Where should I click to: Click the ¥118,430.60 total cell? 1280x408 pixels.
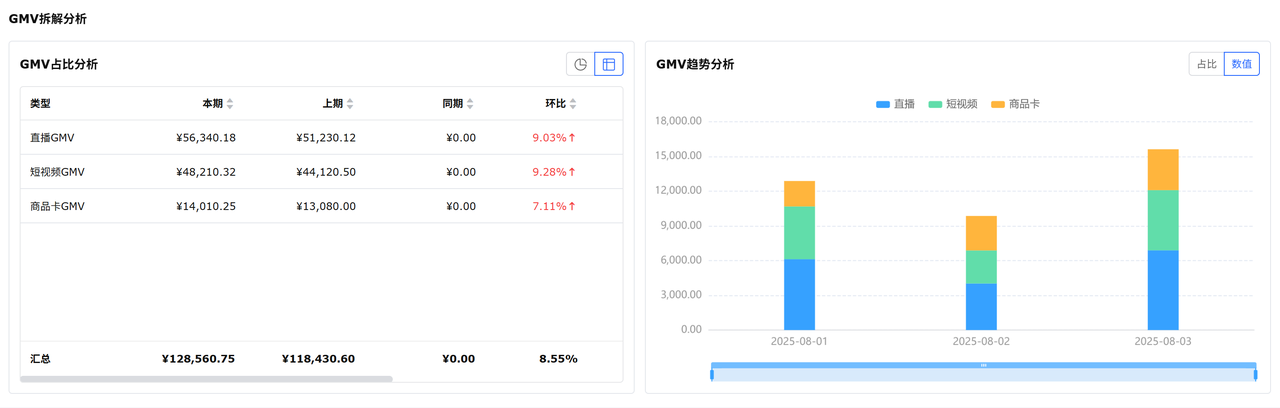coord(318,359)
